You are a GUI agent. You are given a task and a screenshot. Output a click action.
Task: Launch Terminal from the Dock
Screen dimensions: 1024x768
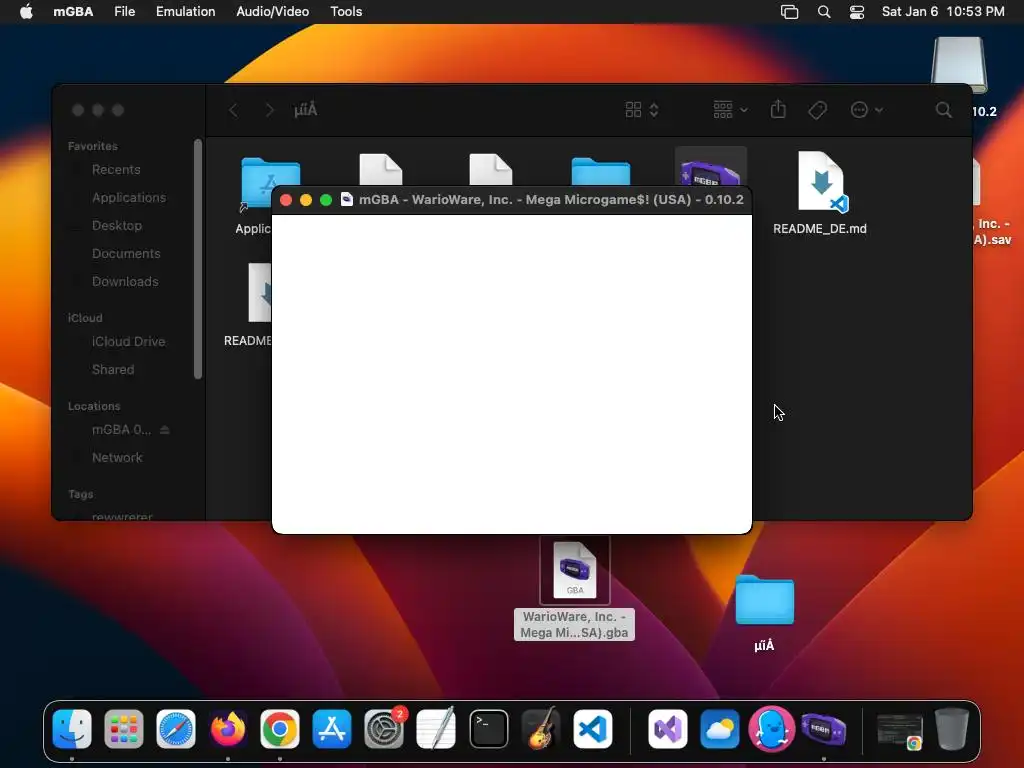488,729
